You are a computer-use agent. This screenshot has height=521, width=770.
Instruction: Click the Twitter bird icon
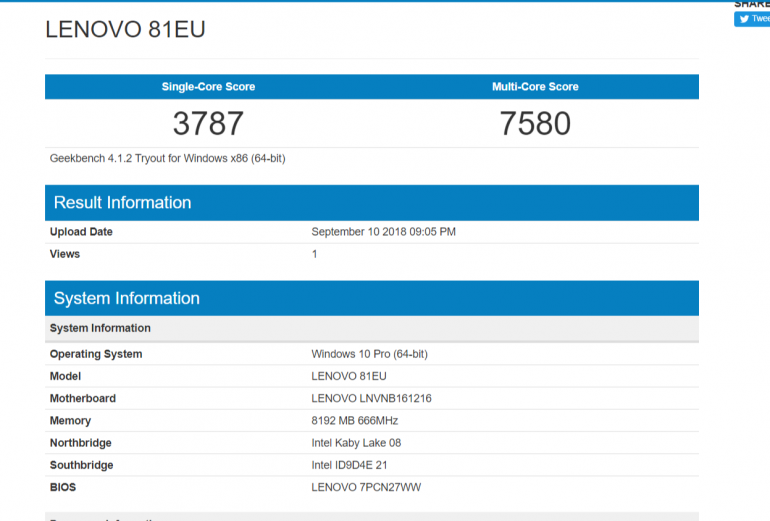(x=743, y=19)
